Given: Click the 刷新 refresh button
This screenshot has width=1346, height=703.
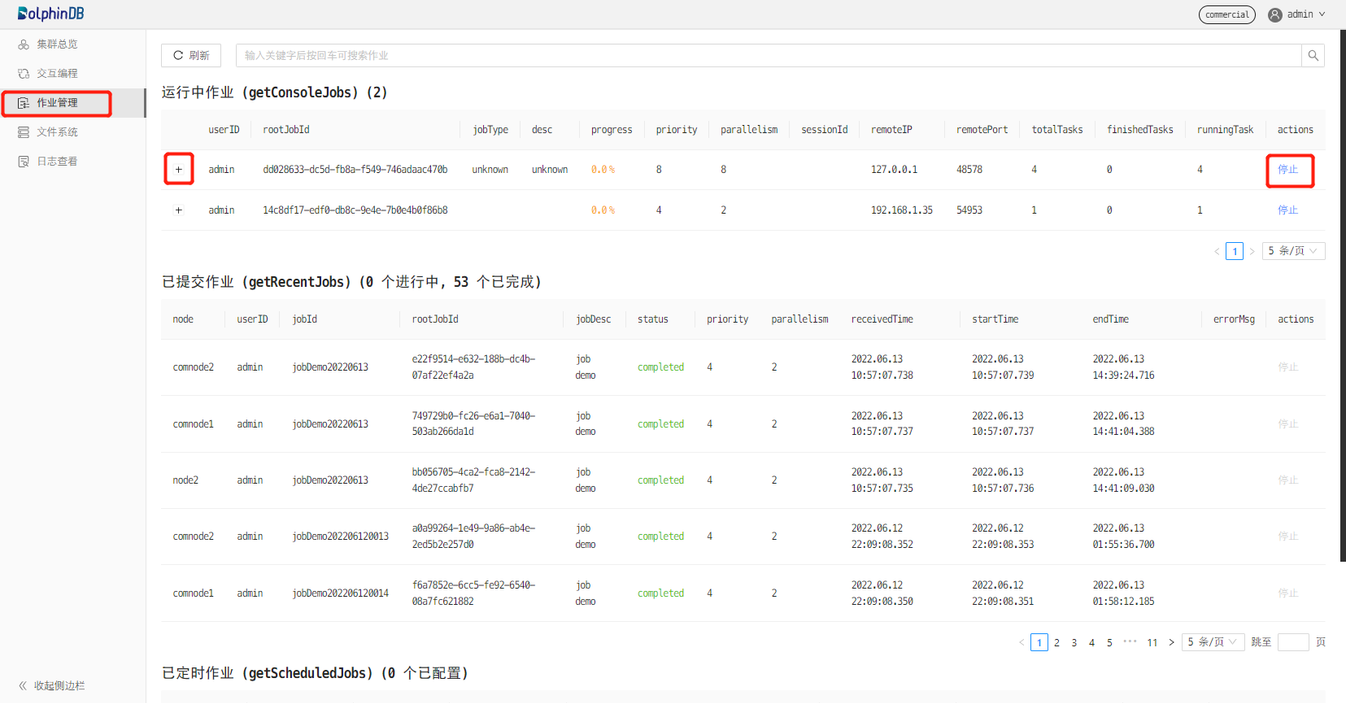Looking at the screenshot, I should pos(192,56).
